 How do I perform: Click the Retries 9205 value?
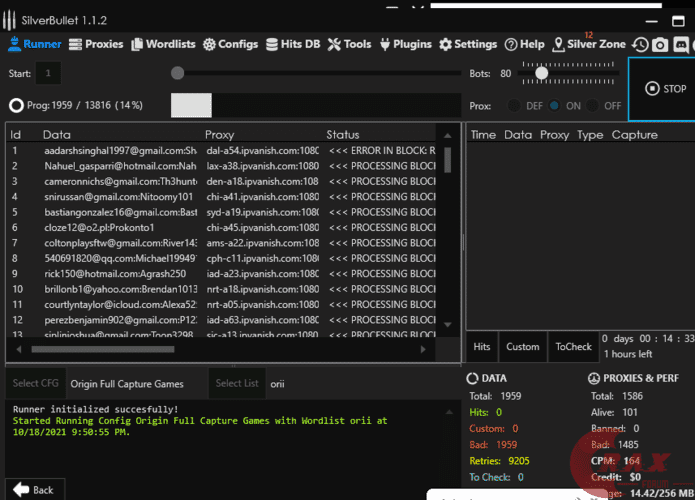point(519,461)
